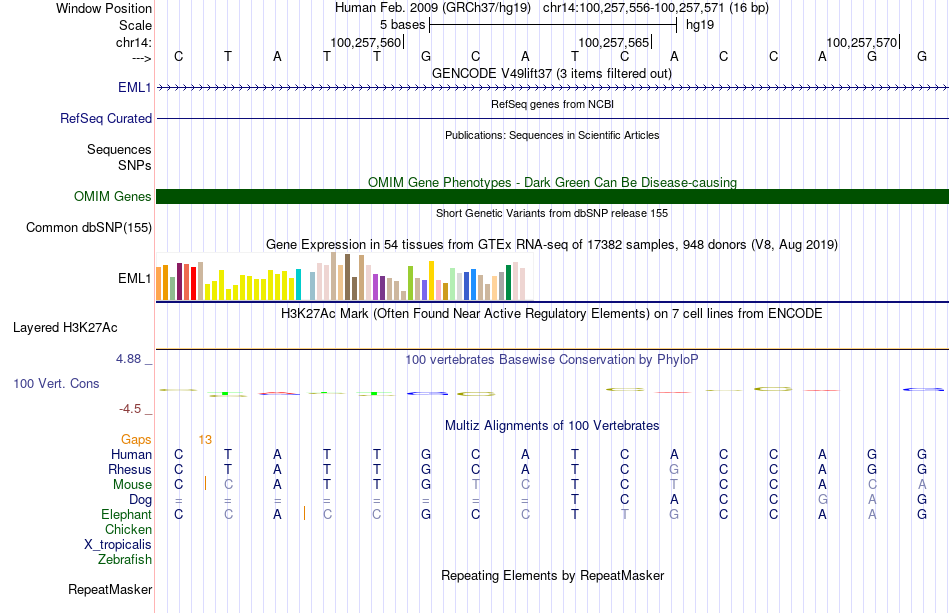Click the SNPs track label
950x613 pixels.
point(135,165)
